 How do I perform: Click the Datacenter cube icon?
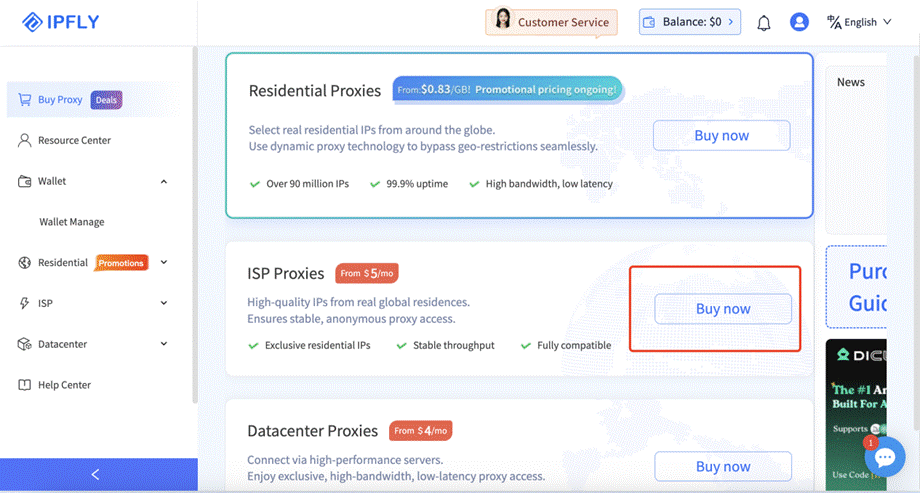point(25,344)
